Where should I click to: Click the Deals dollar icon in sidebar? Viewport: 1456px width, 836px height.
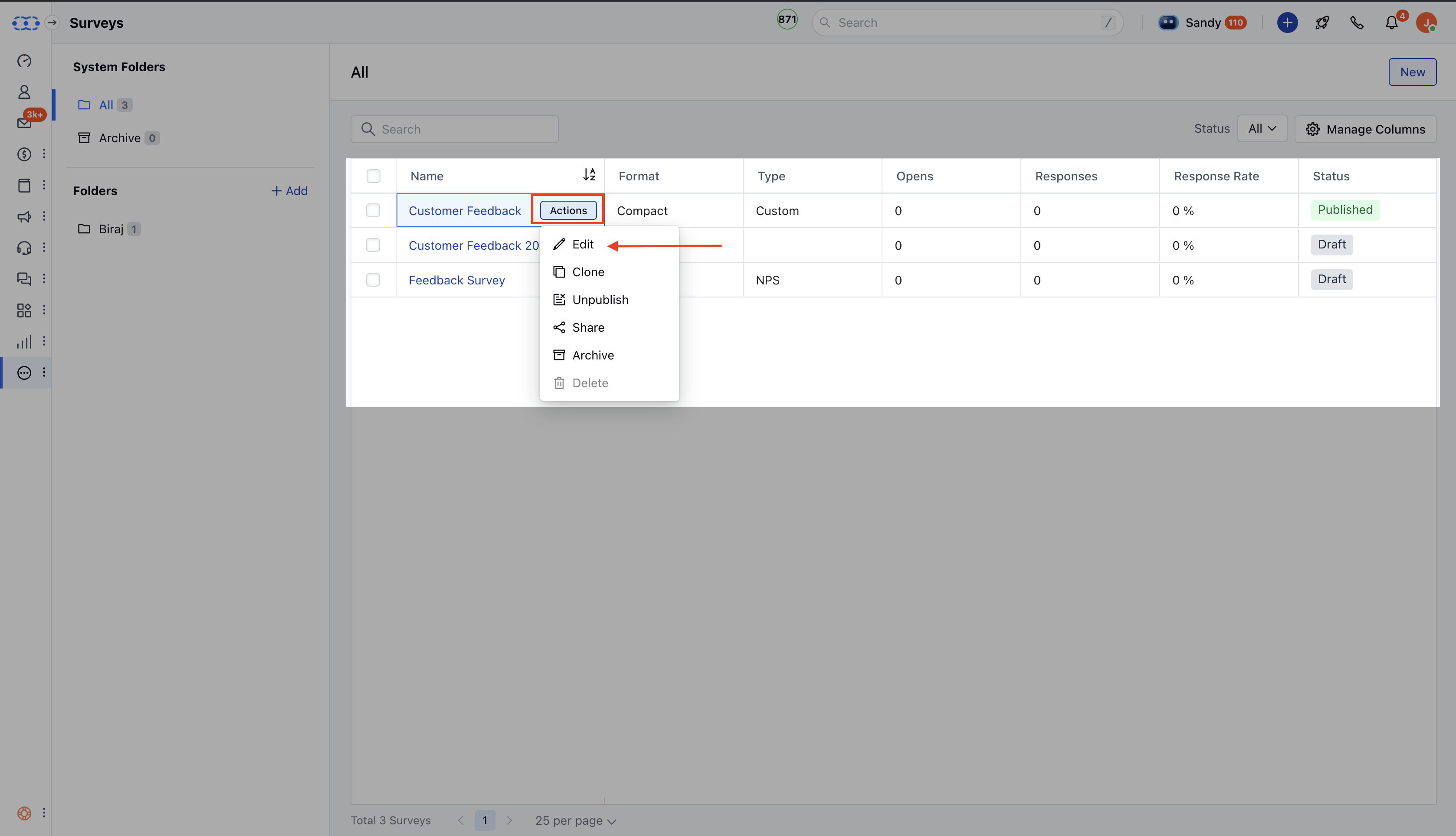coord(24,154)
